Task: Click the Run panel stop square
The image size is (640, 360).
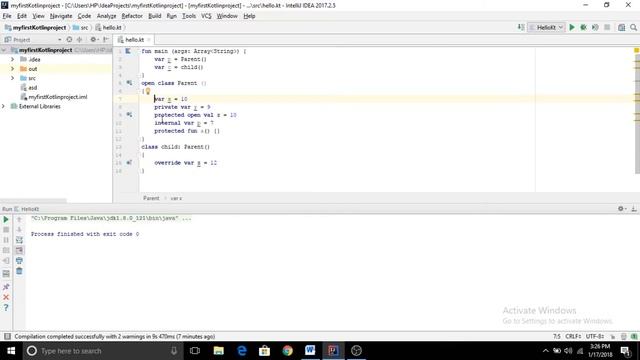Action: pos(6,230)
